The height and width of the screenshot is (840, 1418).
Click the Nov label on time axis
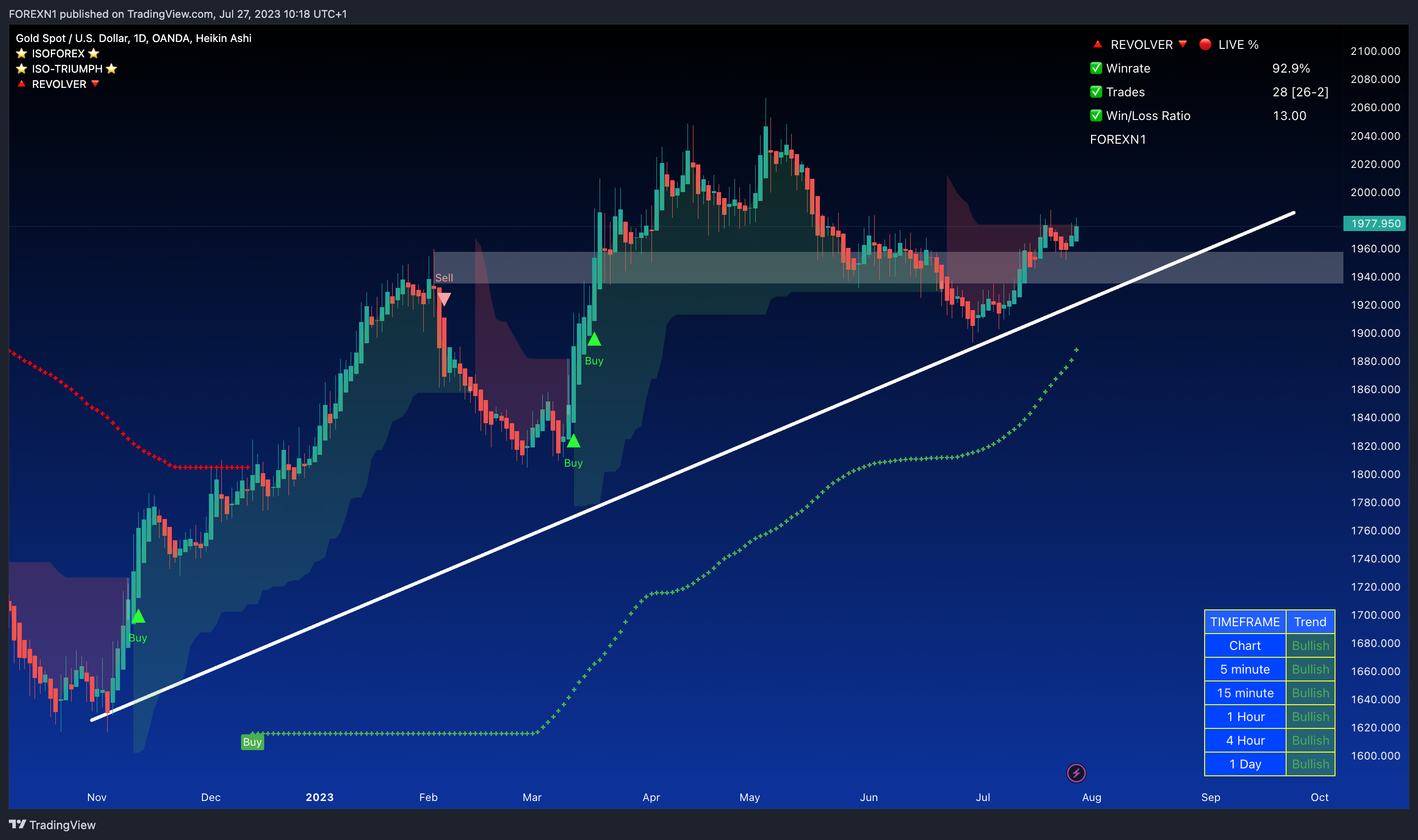click(x=97, y=797)
